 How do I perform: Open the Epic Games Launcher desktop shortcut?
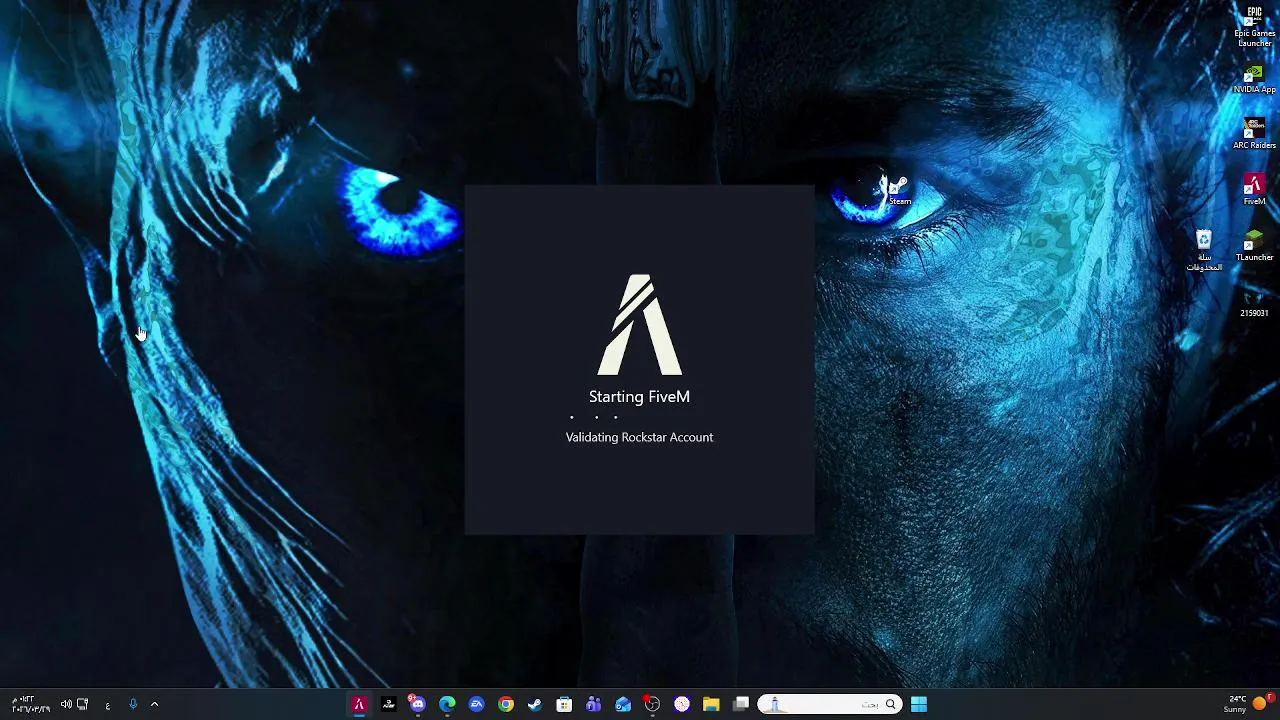tap(1254, 26)
